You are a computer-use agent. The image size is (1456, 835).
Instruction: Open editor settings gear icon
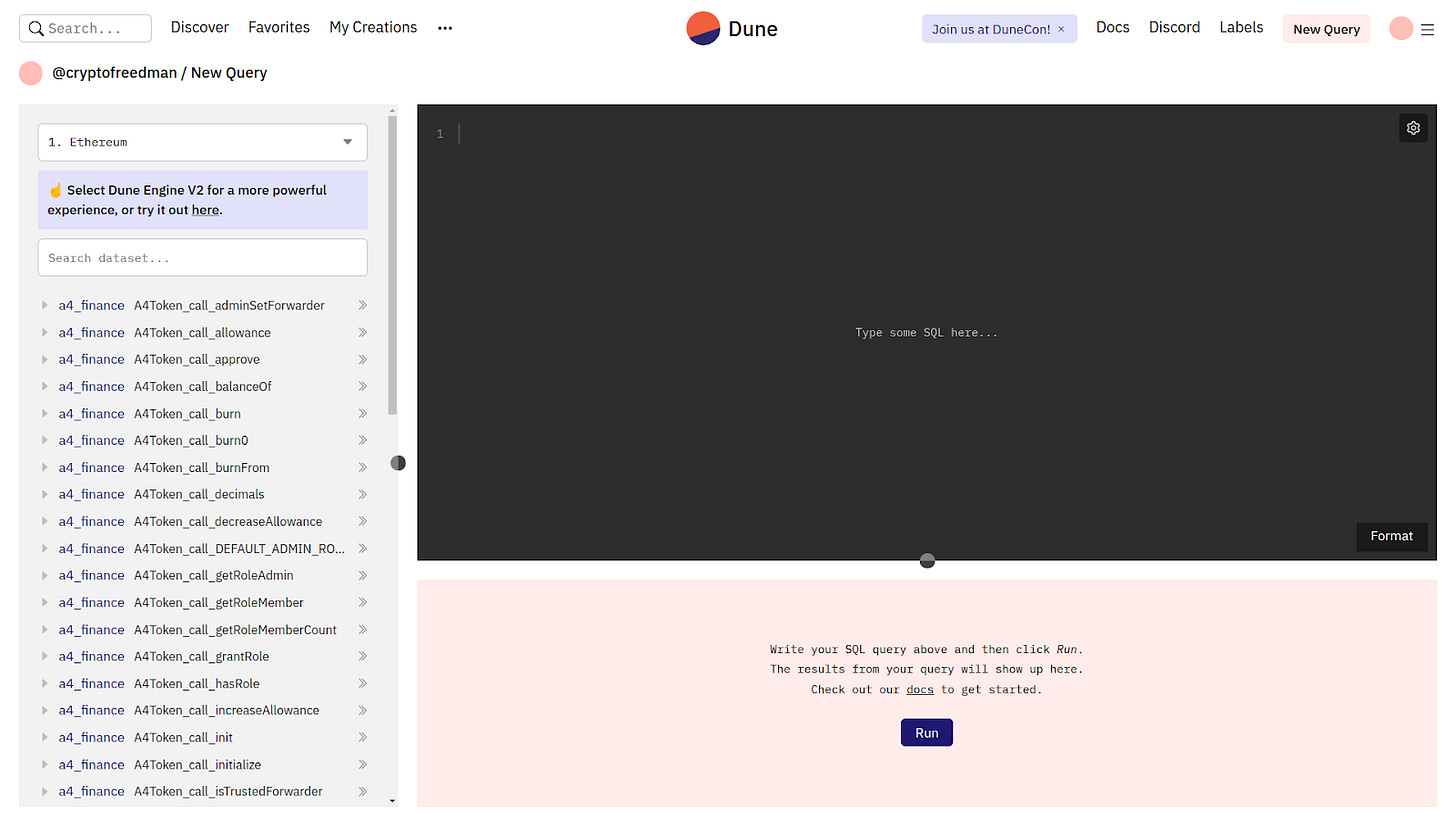click(x=1413, y=128)
